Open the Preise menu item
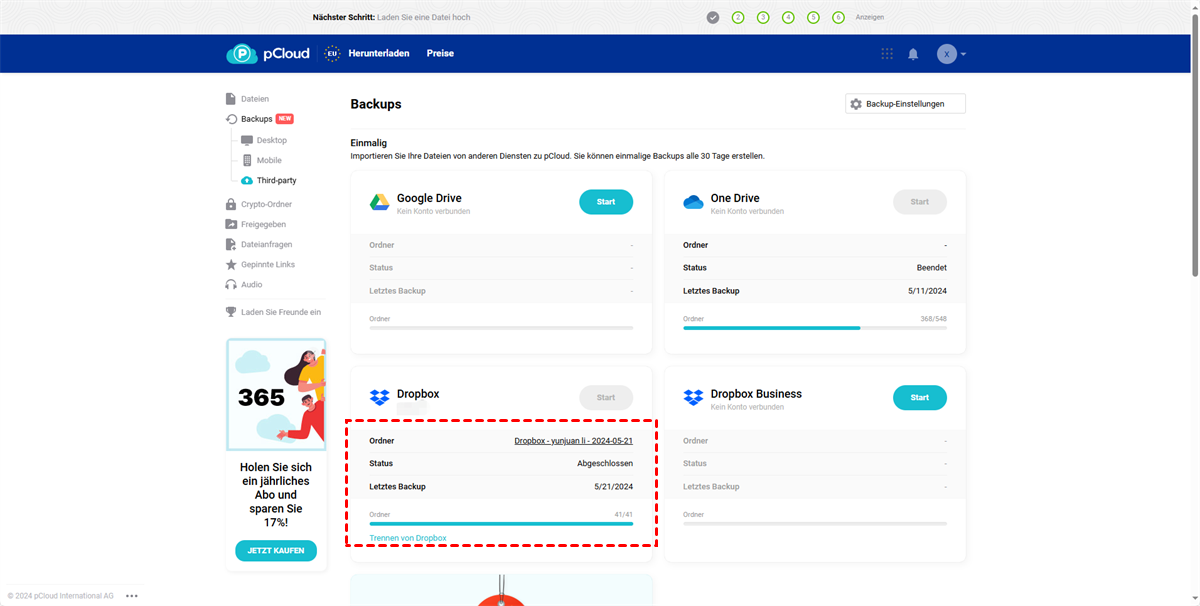Image resolution: width=1200 pixels, height=606 pixels. pyautogui.click(x=440, y=54)
